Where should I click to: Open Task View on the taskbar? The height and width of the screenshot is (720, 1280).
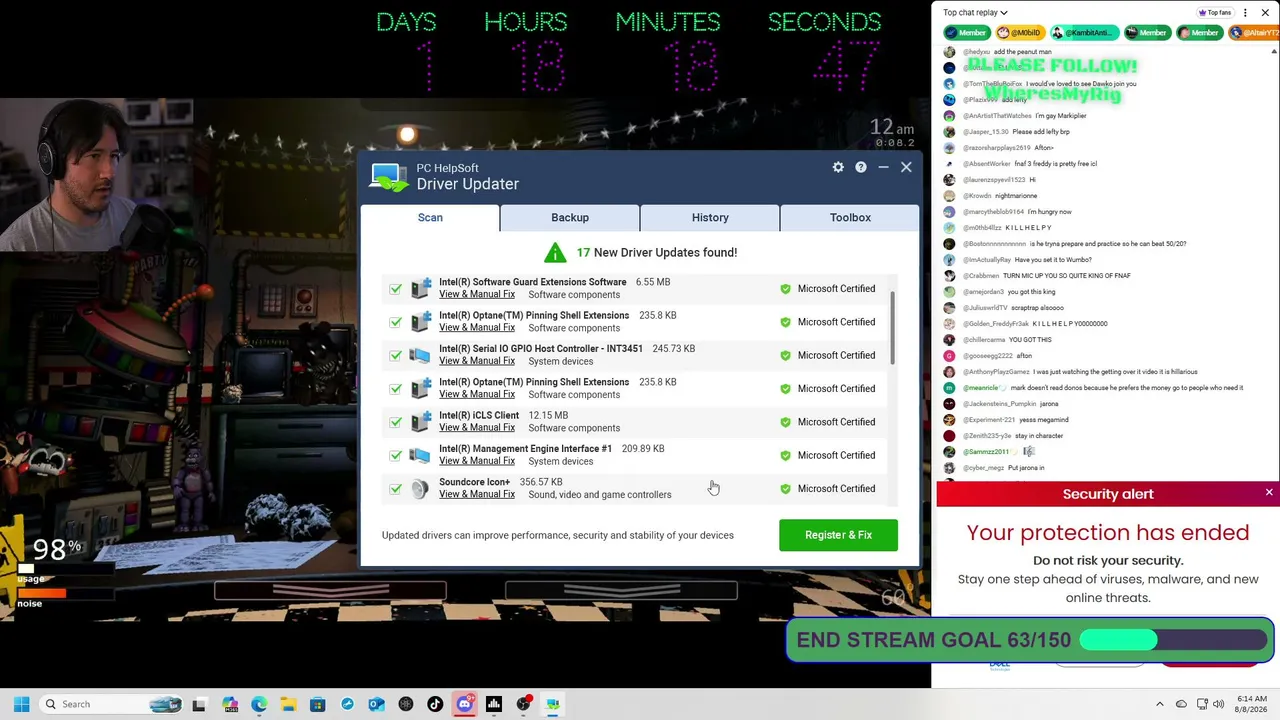(199, 704)
